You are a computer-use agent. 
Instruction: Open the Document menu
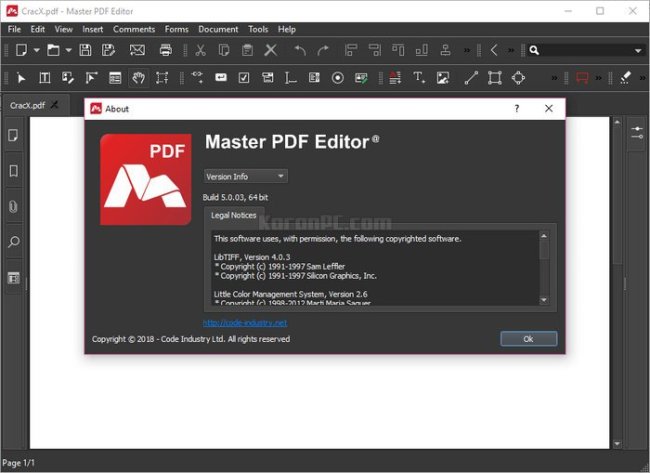218,29
